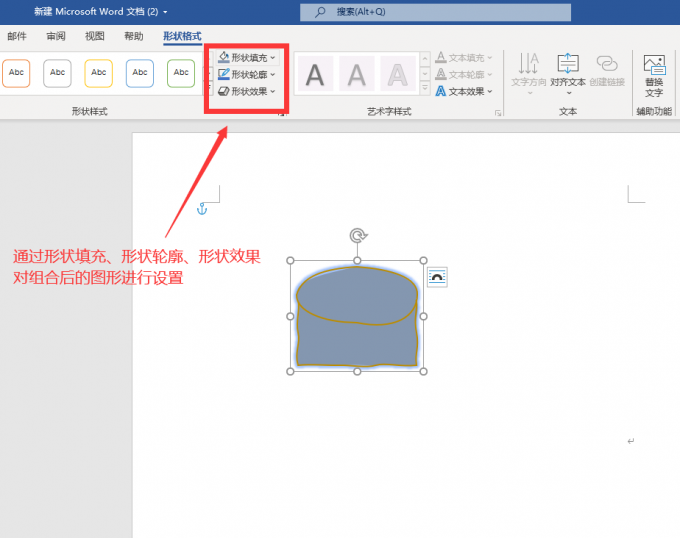Click the 替换文字 alt text button

point(654,75)
